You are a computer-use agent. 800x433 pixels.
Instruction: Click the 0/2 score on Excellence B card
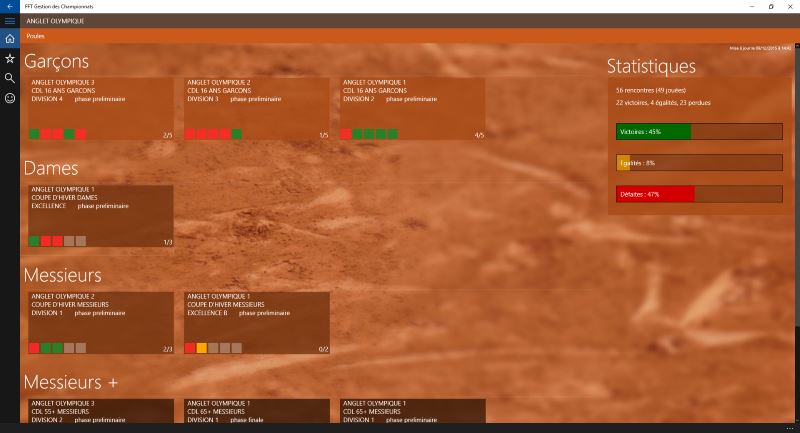pos(323,349)
